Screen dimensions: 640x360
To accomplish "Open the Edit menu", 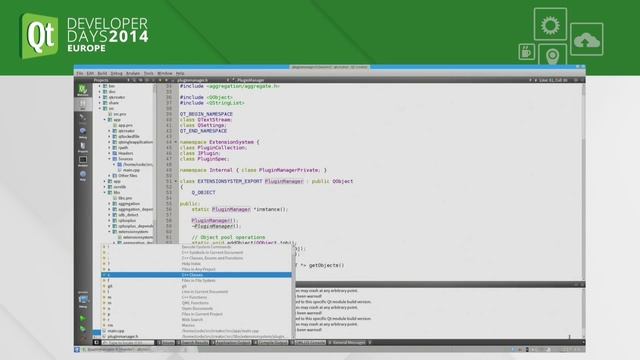I will click(x=90, y=73).
